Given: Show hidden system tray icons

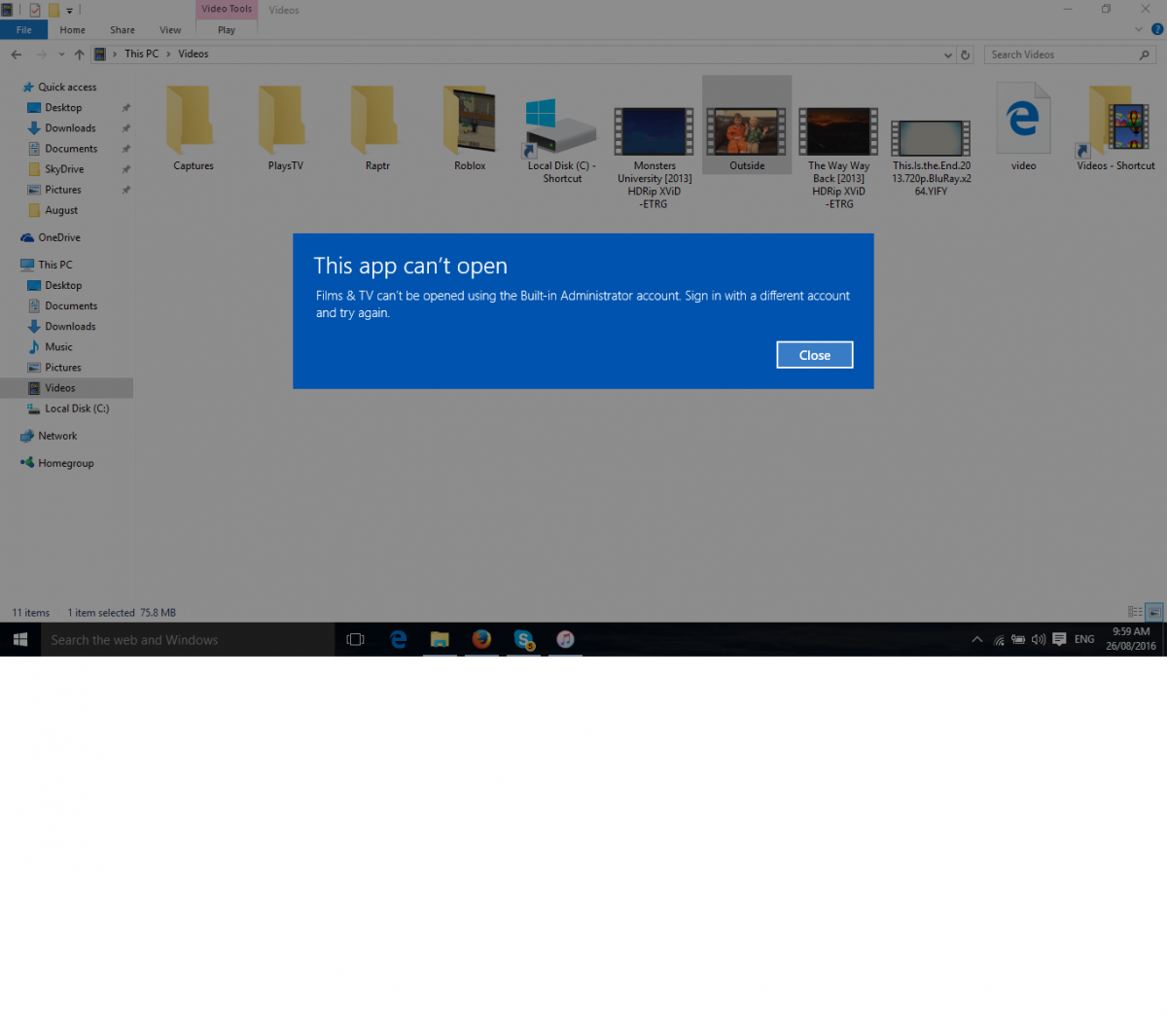Looking at the screenshot, I should point(976,639).
